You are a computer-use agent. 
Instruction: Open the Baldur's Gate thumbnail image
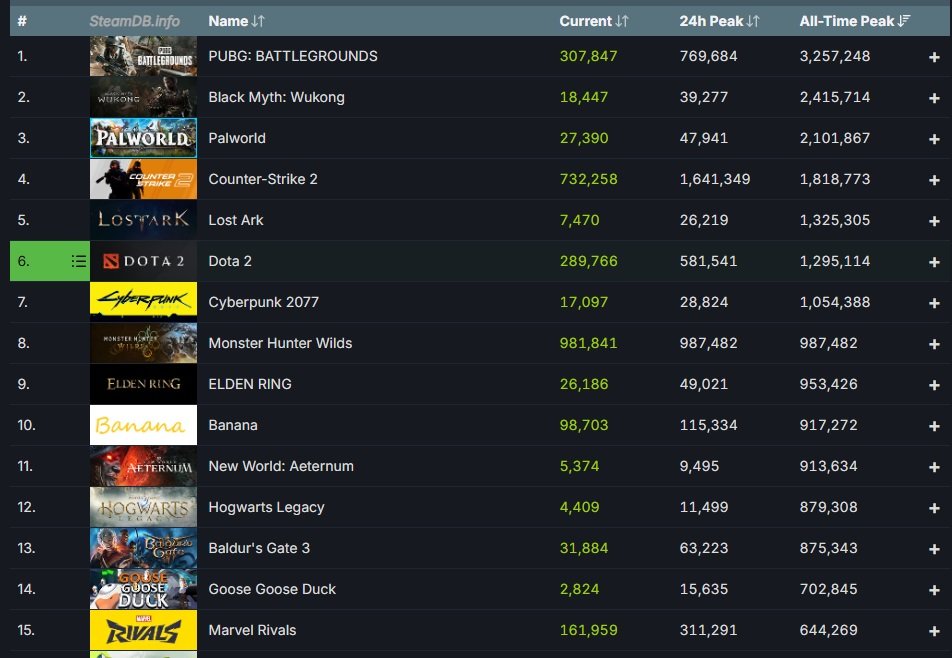pos(143,548)
